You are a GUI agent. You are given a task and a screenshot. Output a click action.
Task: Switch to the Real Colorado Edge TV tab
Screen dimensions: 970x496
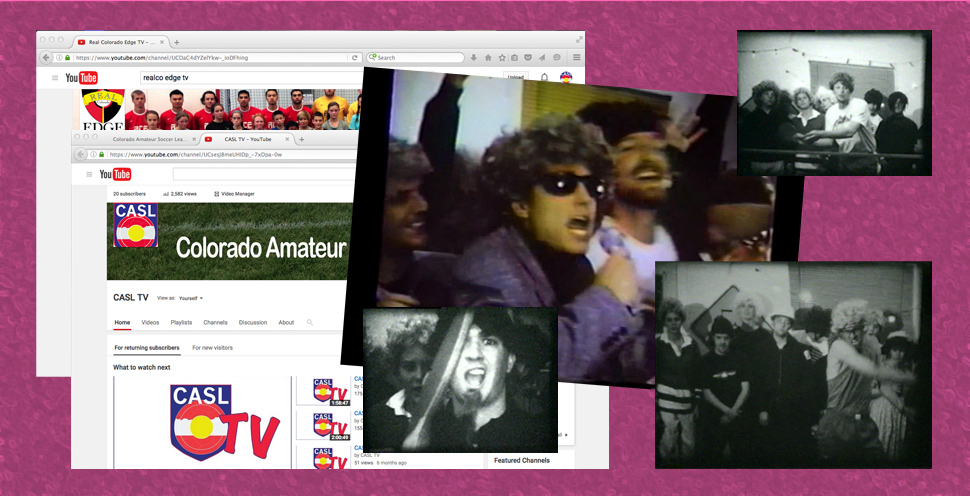tap(121, 42)
